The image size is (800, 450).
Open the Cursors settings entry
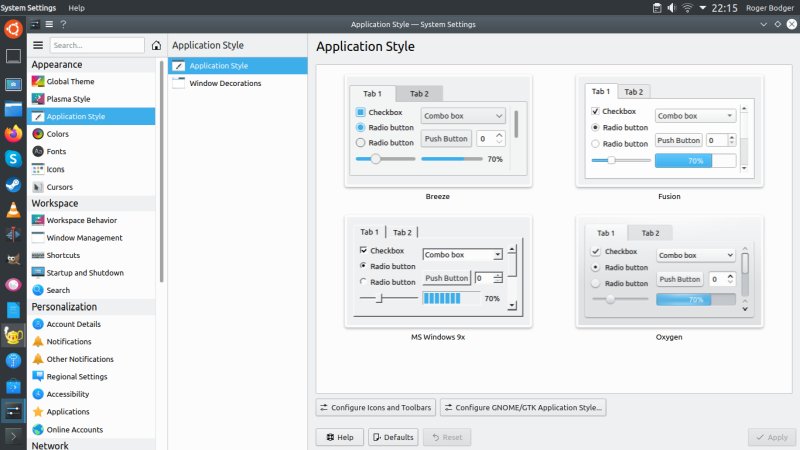click(59, 187)
